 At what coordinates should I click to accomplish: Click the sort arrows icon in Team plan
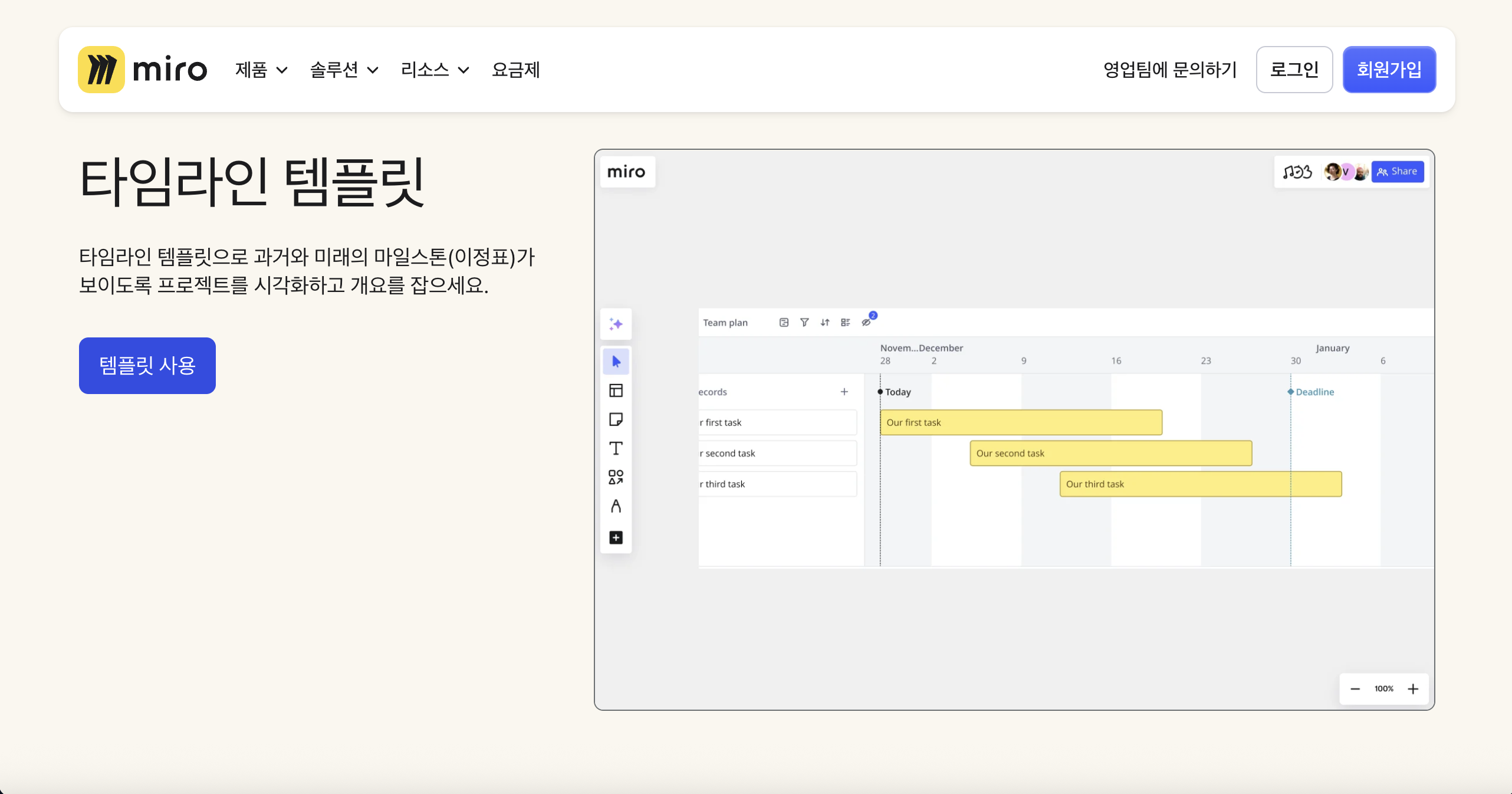click(x=825, y=322)
